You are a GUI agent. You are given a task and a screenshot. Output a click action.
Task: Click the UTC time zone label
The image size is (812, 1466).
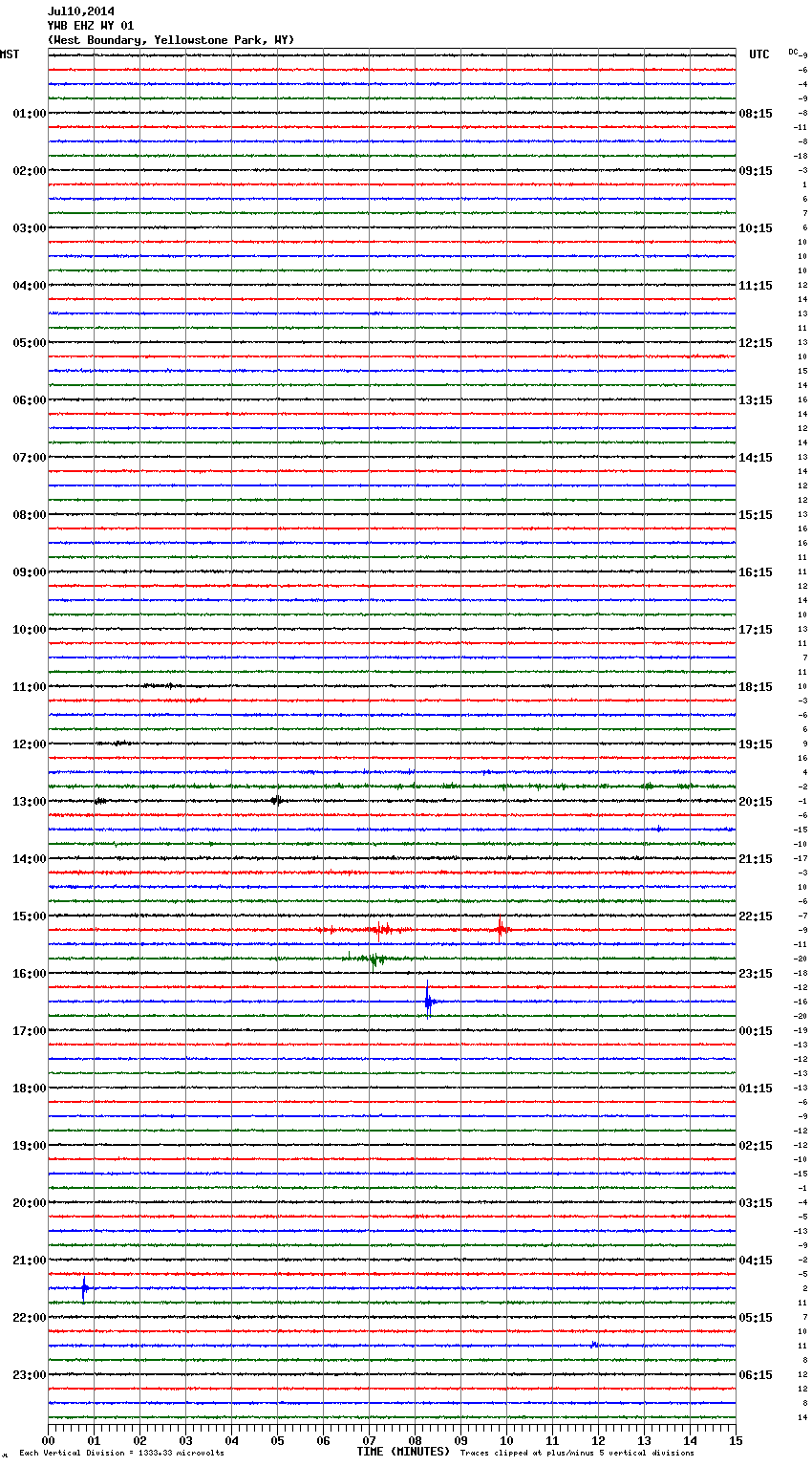(x=759, y=54)
